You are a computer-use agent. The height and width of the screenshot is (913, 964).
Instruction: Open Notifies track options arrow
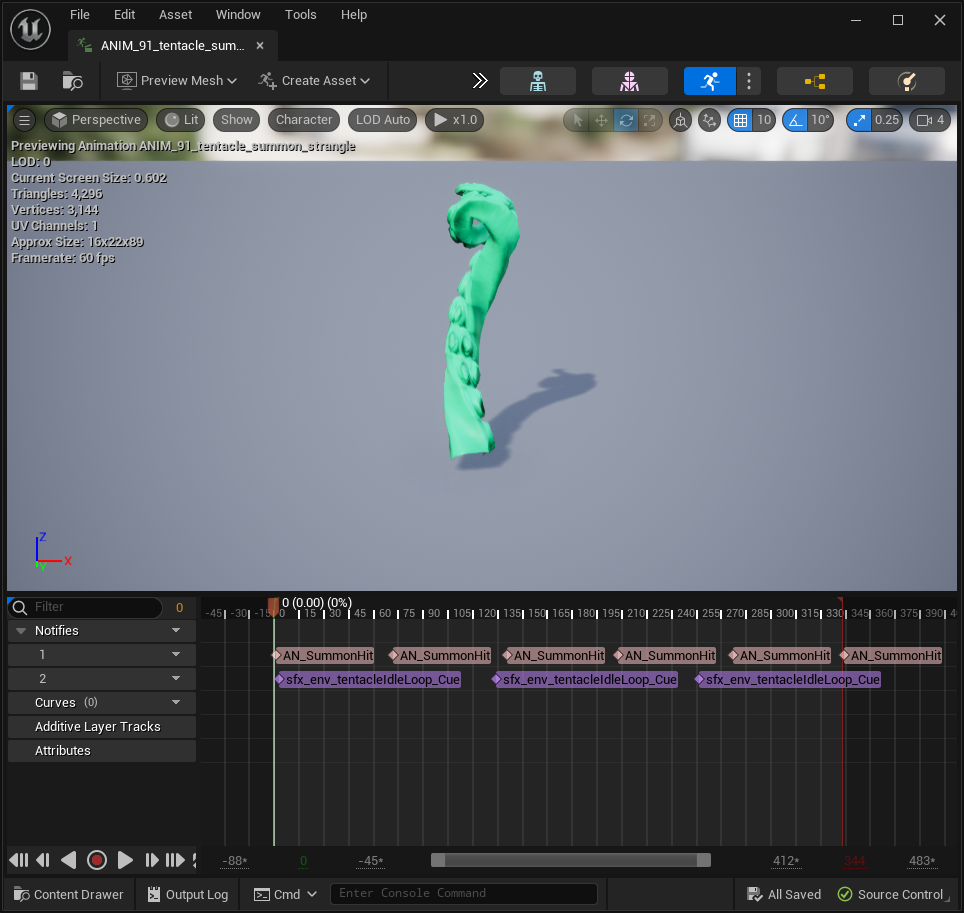point(176,631)
